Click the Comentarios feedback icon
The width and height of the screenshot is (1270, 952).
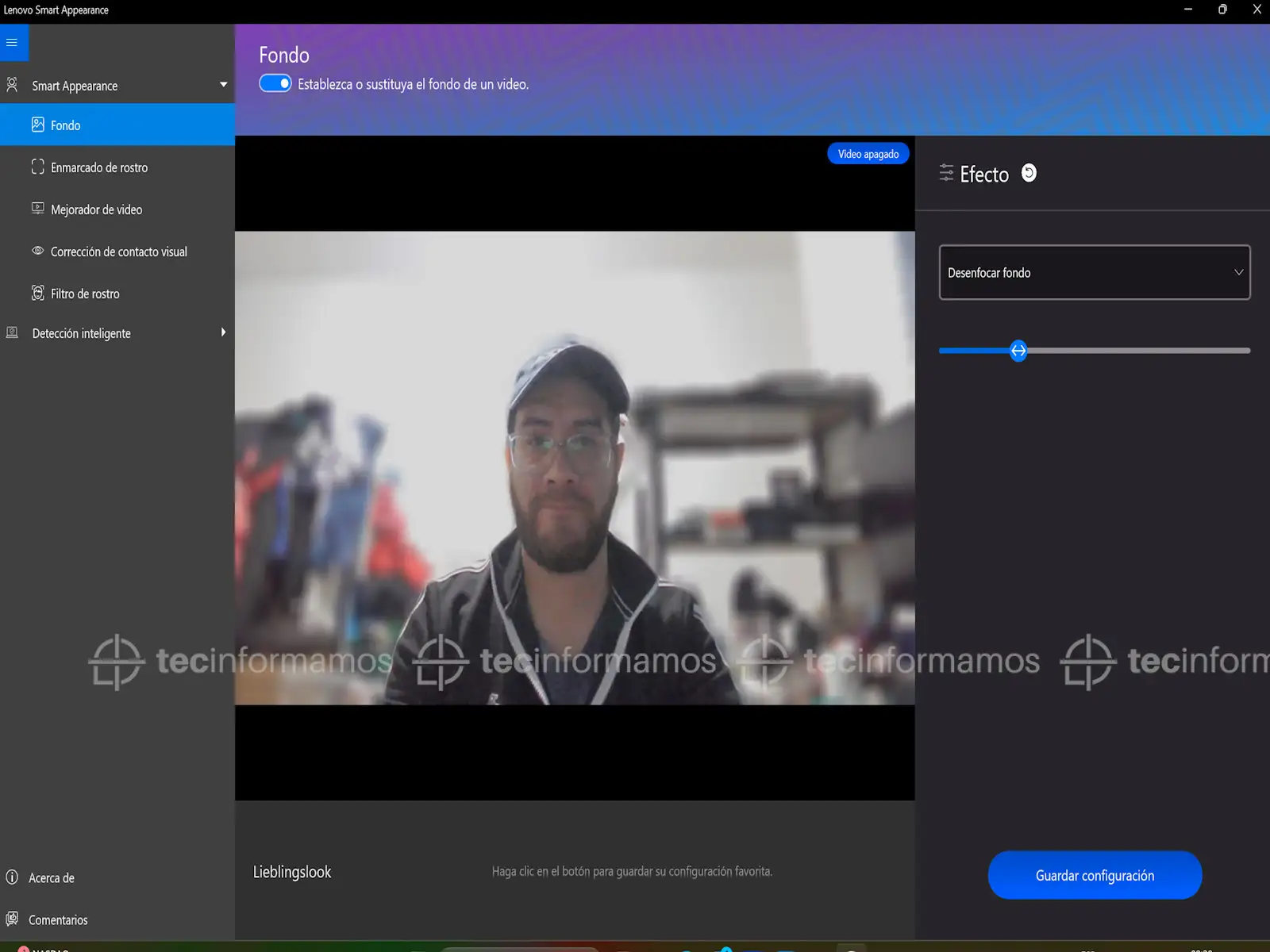click(x=12, y=919)
